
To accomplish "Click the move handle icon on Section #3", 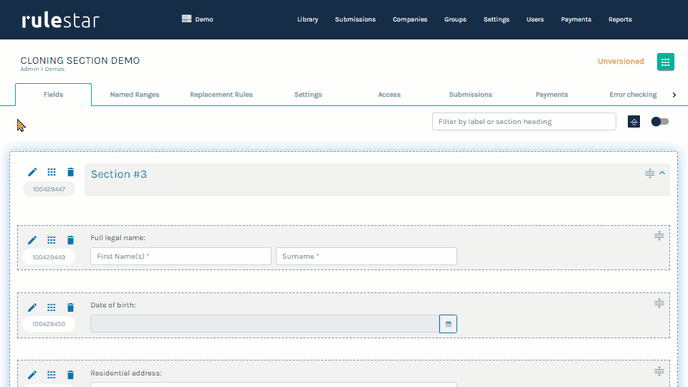I will tap(650, 173).
